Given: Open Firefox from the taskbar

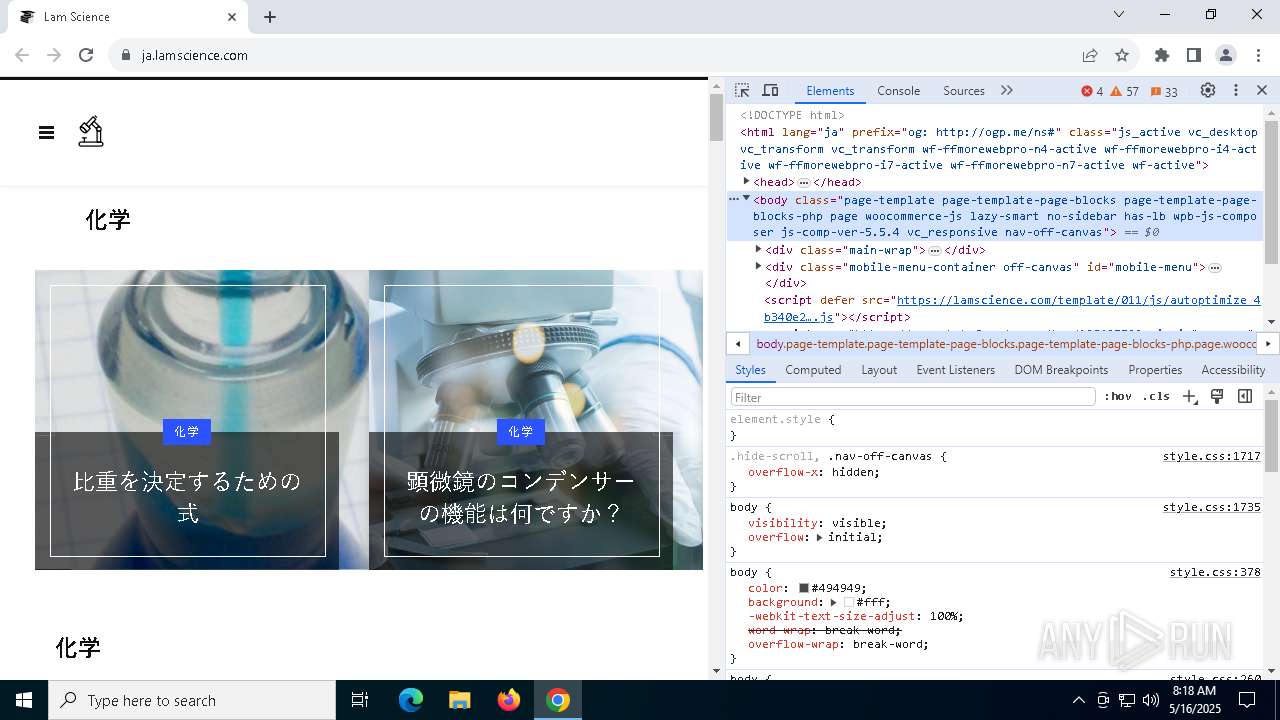Looking at the screenshot, I should (509, 700).
